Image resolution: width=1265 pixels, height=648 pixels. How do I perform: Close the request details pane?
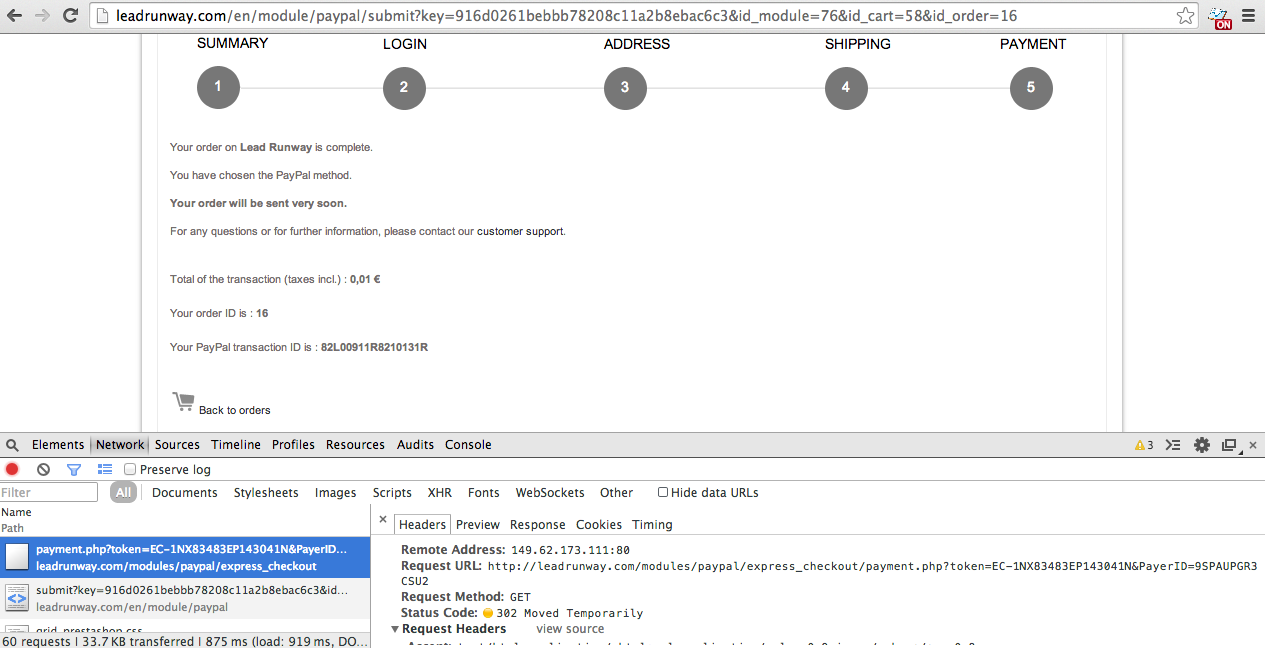(383, 520)
